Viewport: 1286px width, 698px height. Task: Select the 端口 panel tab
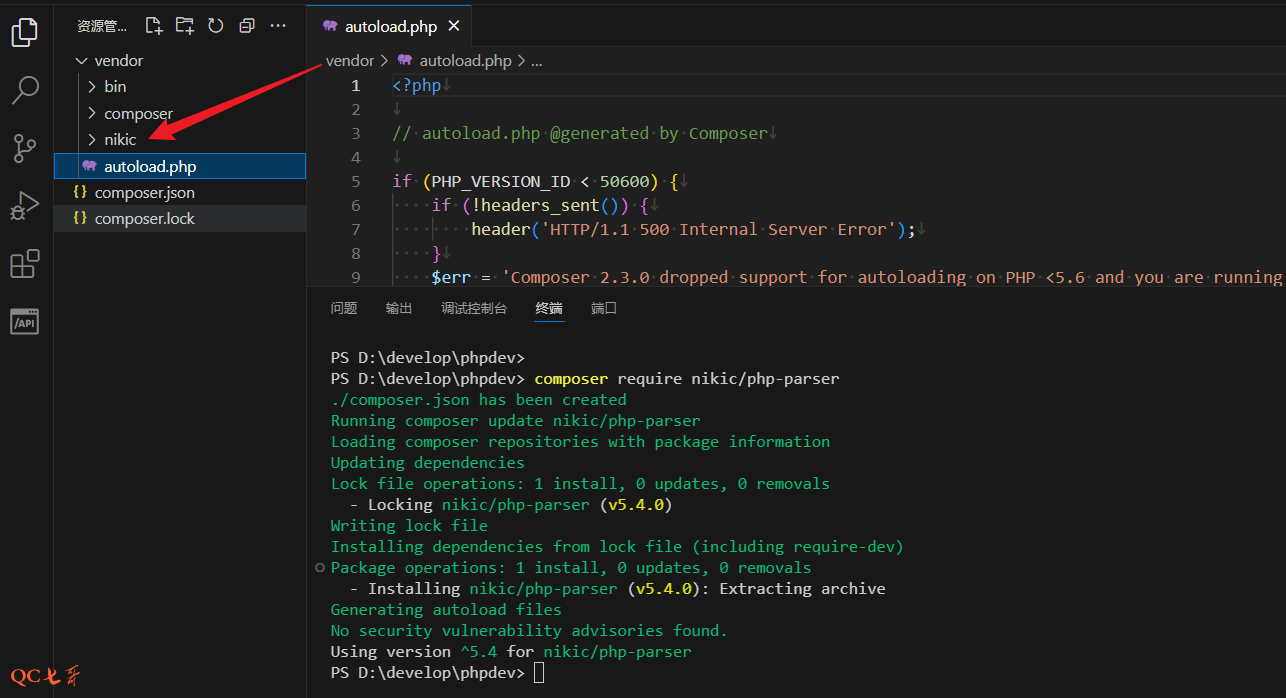point(603,308)
